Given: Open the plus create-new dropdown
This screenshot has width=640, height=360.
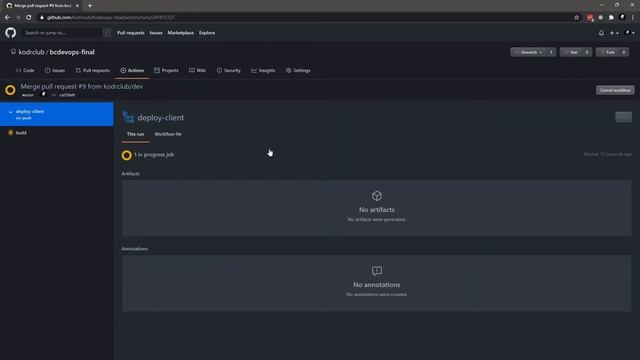Looking at the screenshot, I should point(614,33).
